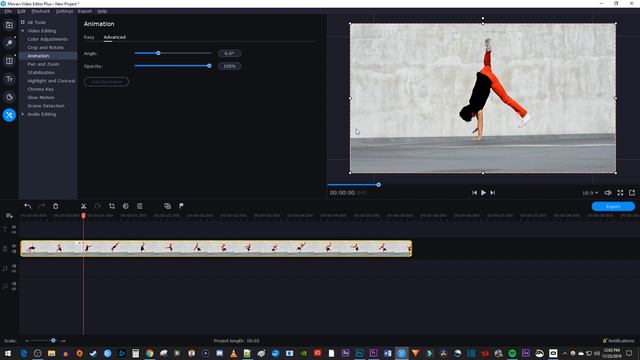Click the Add Keyframe button
Viewport: 640px width, 360px height.
click(106, 82)
